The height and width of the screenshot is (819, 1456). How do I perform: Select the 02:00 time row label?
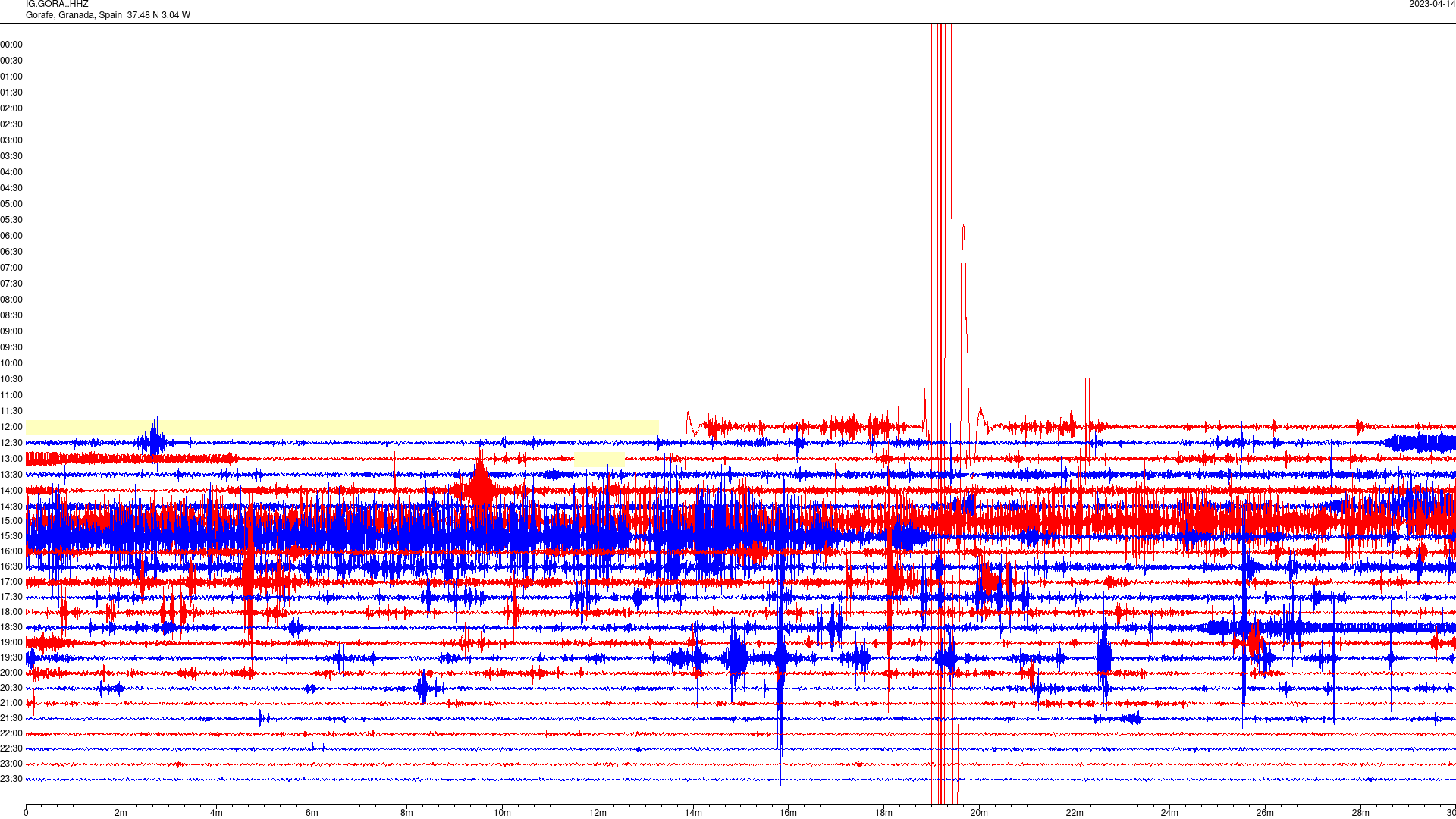pos(11,108)
